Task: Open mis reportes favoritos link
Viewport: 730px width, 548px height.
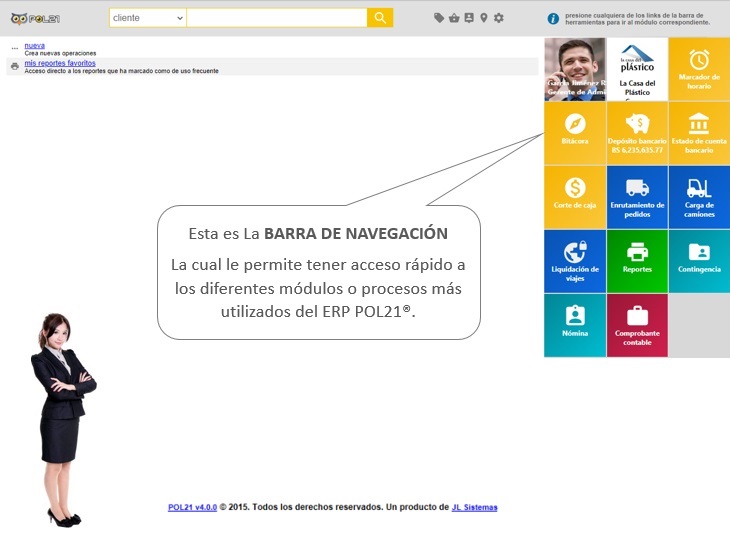Action: (60, 63)
